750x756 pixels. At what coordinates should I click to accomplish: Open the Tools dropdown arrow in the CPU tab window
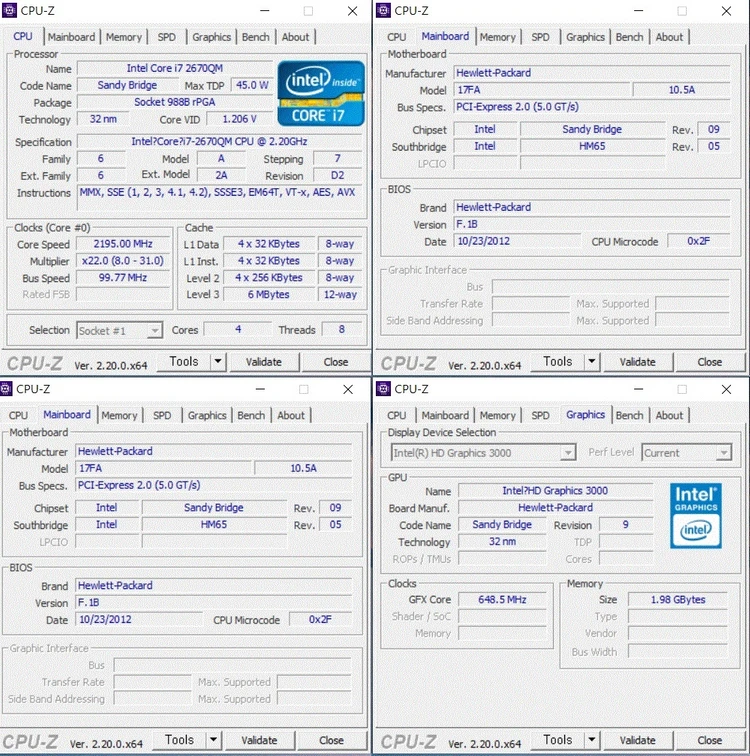click(x=218, y=361)
